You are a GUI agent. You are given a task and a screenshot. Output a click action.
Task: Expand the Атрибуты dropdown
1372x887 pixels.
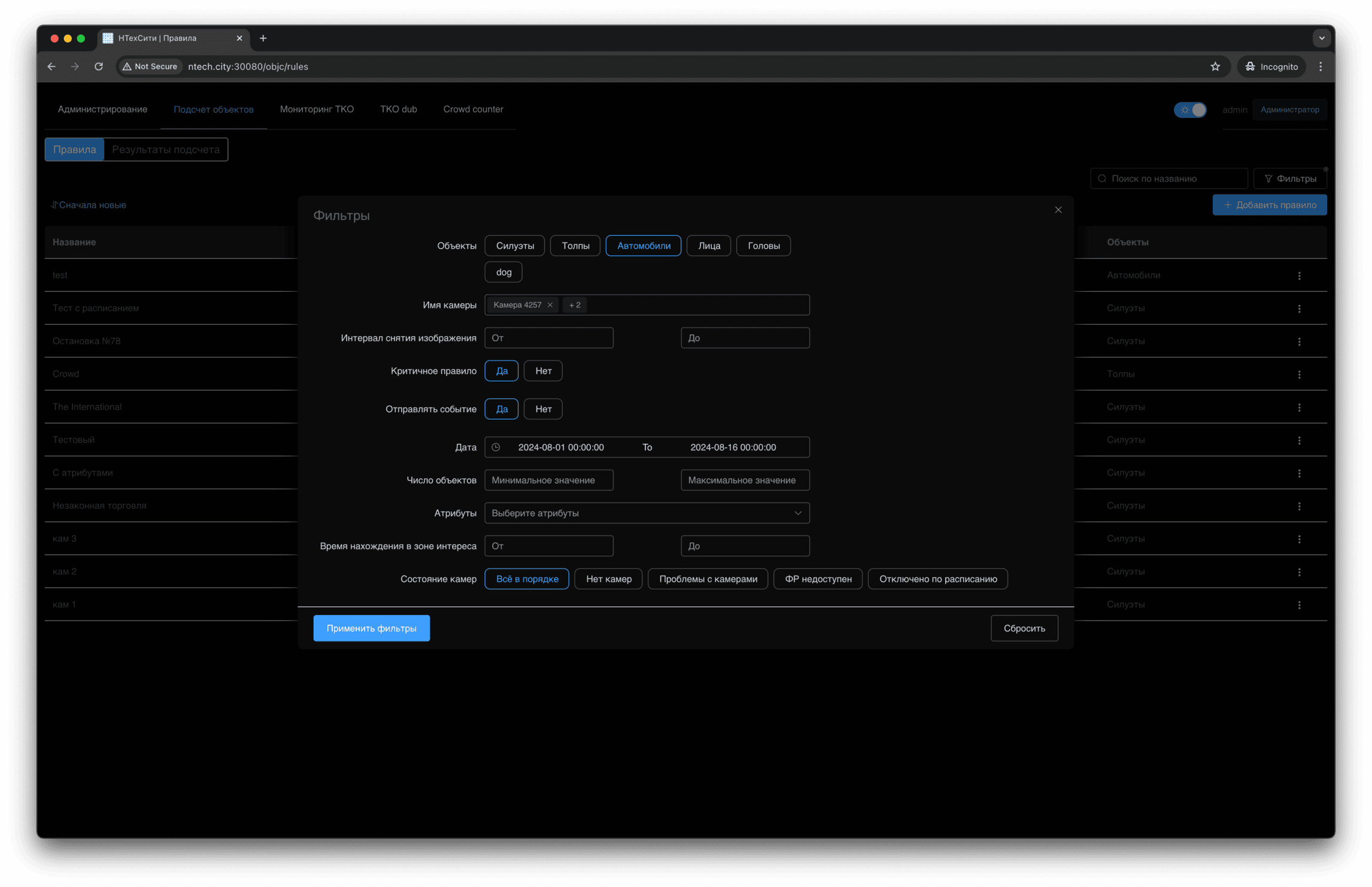pos(646,513)
